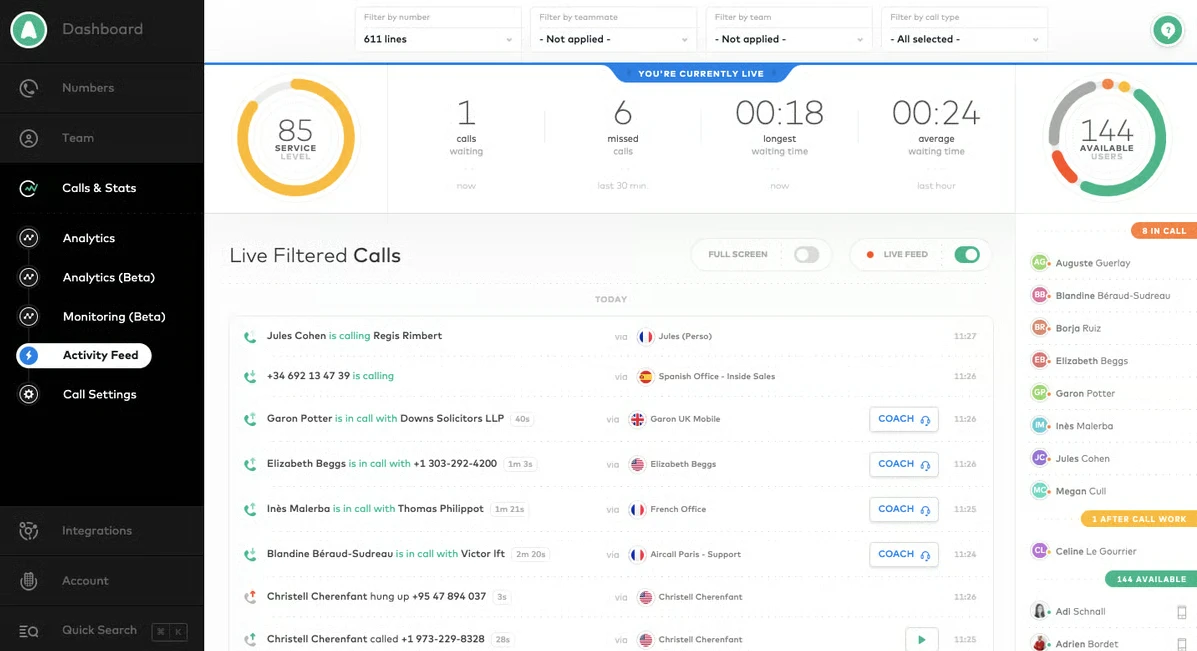1197x651 pixels.
Task: Click the 85 Service Level gauge
Action: tap(295, 134)
